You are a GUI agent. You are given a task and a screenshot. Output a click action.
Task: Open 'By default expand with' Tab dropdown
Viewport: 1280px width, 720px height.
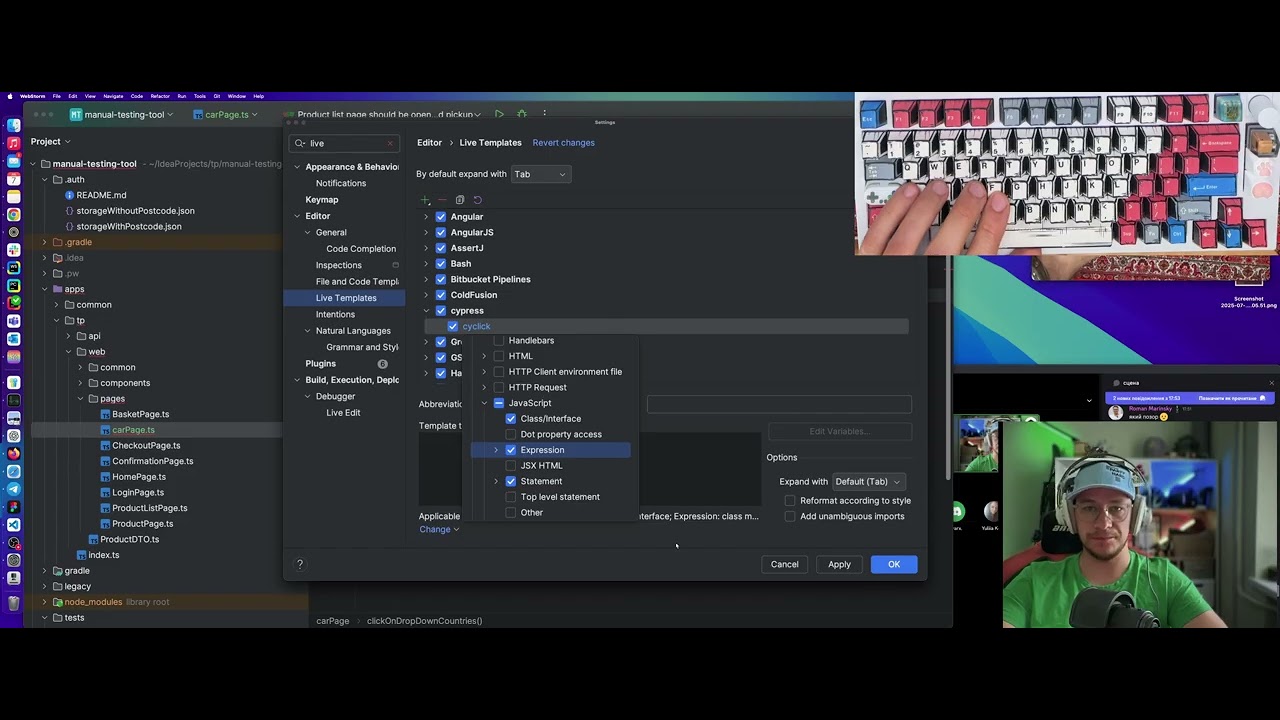tap(540, 174)
